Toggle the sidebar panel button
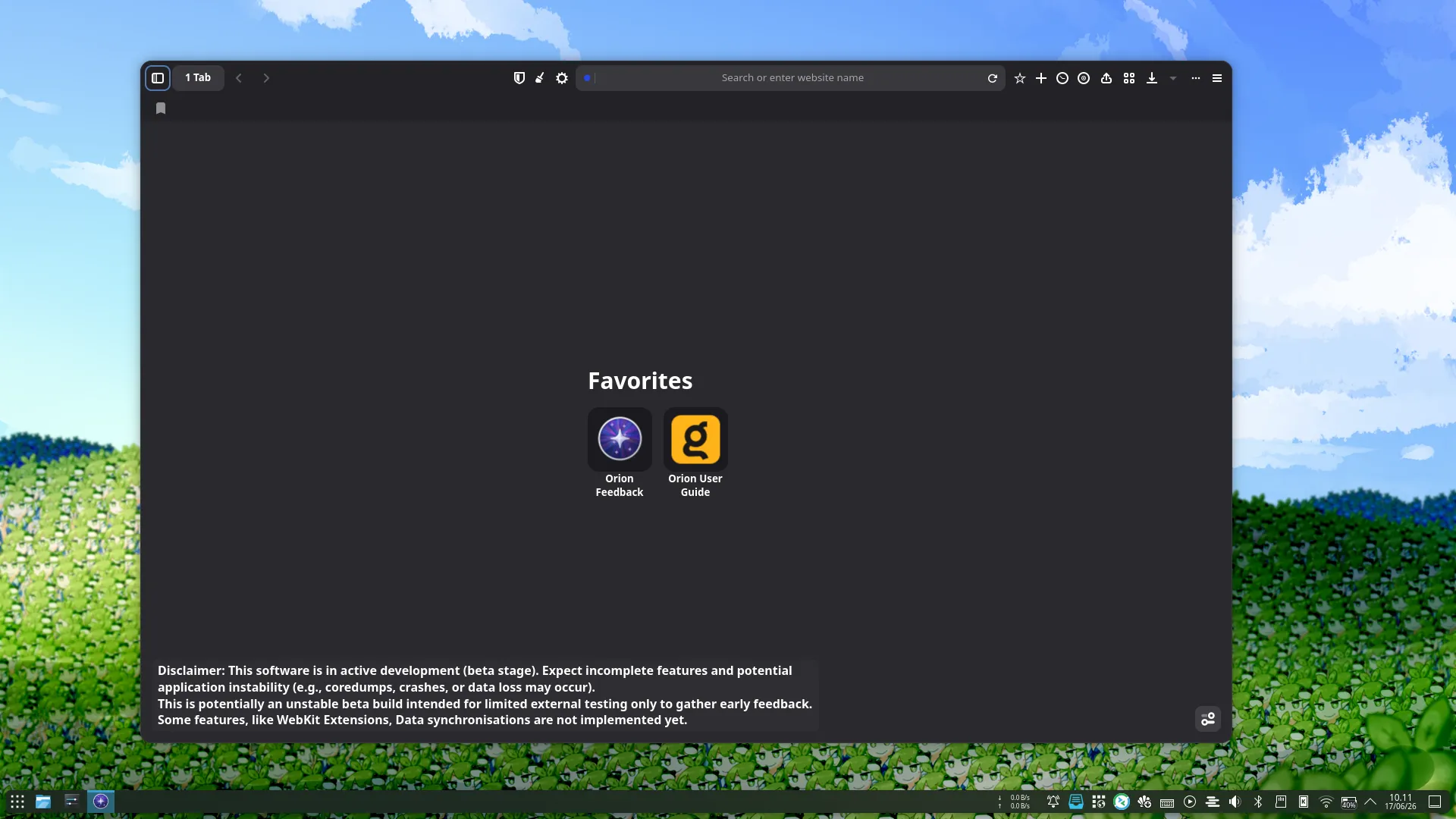1456x819 pixels. tap(158, 78)
